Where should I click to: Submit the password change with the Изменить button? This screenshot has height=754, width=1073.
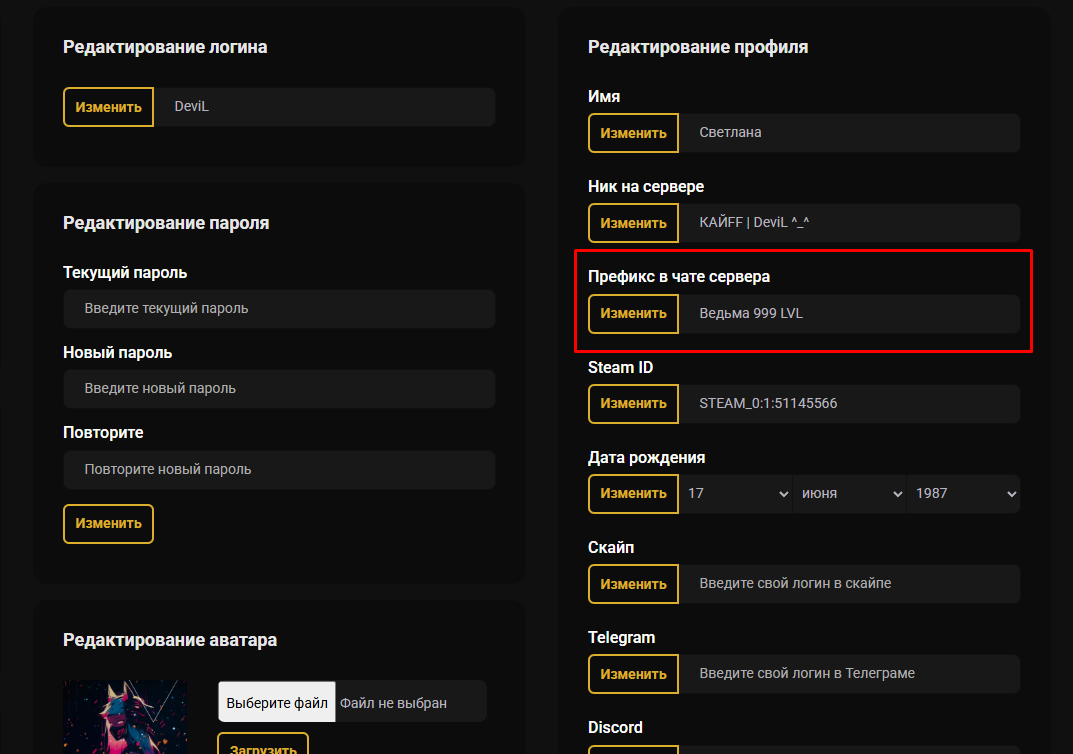pos(108,523)
